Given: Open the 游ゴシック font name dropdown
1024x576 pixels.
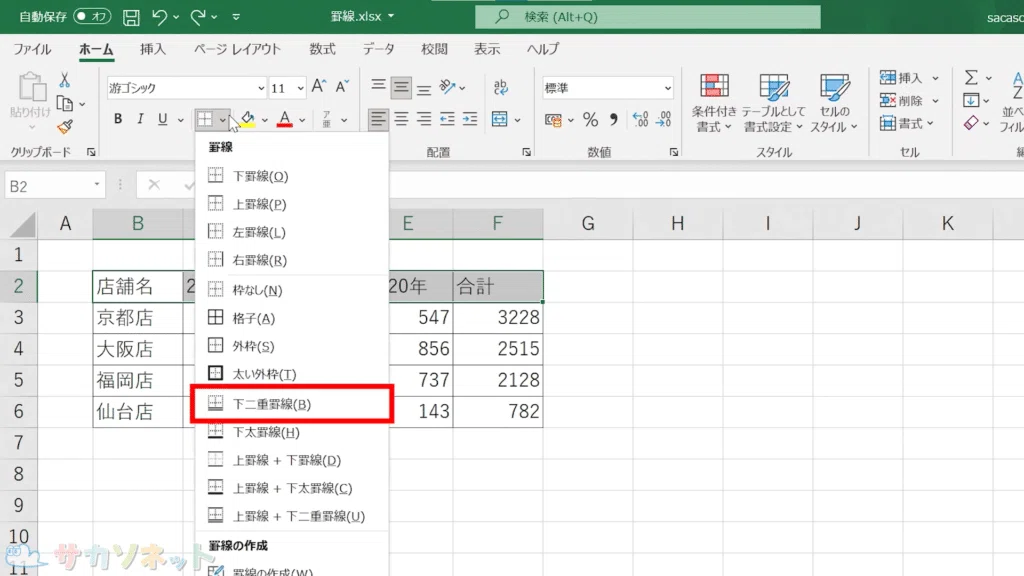Looking at the screenshot, I should (261, 88).
